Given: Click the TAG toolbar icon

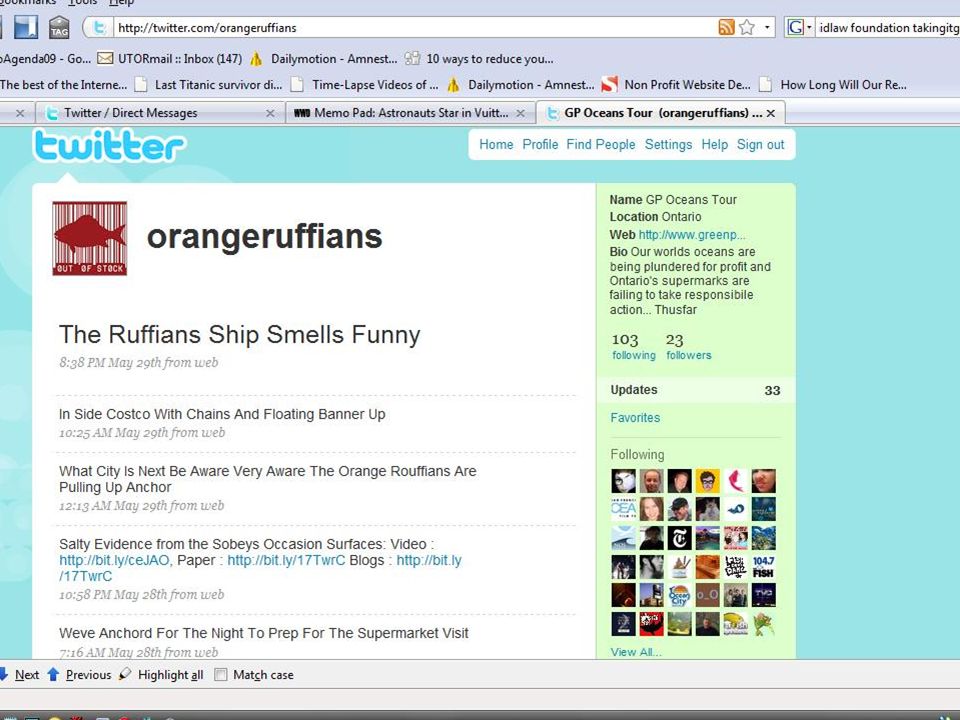Looking at the screenshot, I should coord(59,28).
